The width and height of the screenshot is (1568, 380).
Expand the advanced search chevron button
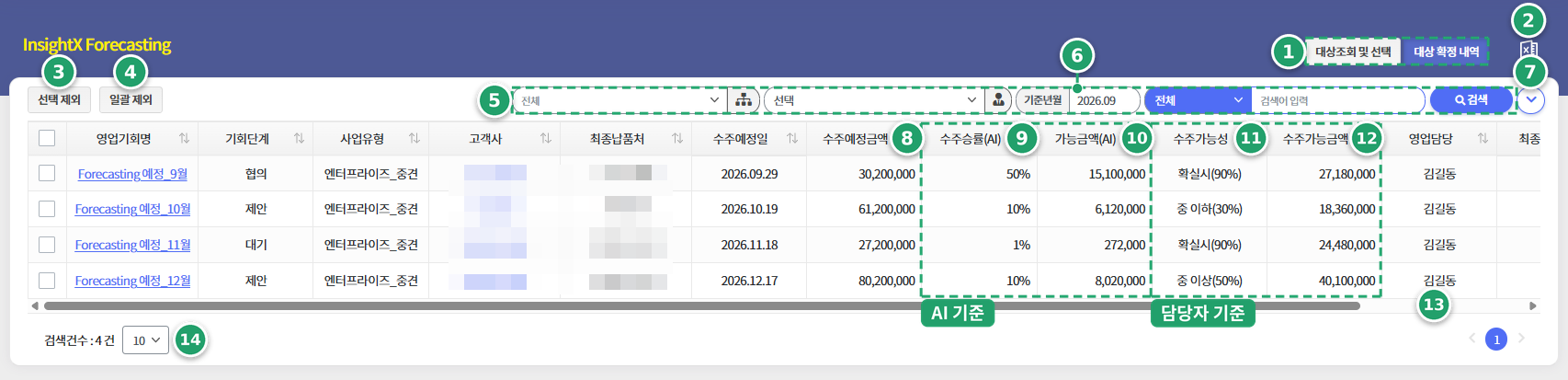click(1531, 99)
